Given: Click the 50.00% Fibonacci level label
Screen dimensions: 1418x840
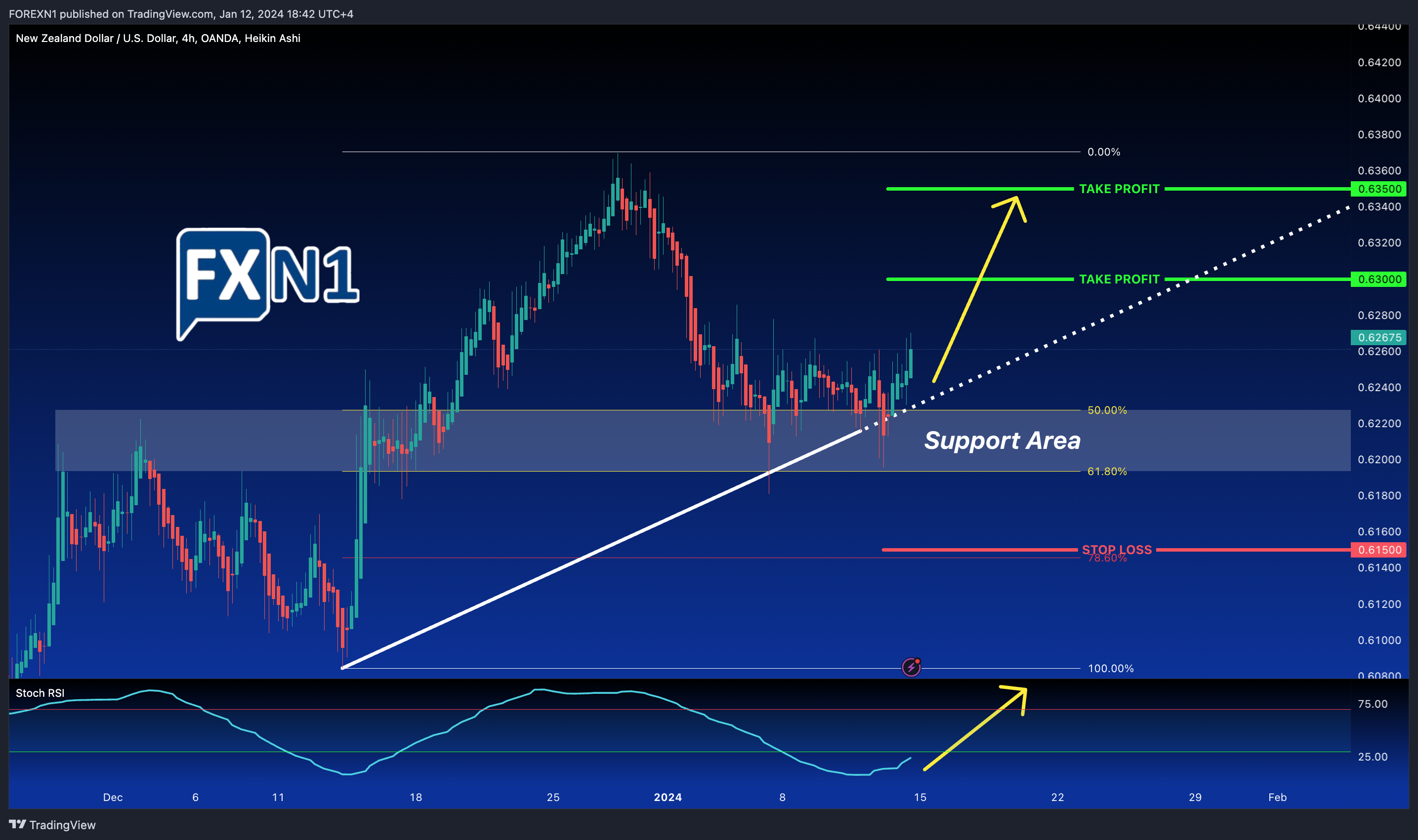Looking at the screenshot, I should (1107, 410).
